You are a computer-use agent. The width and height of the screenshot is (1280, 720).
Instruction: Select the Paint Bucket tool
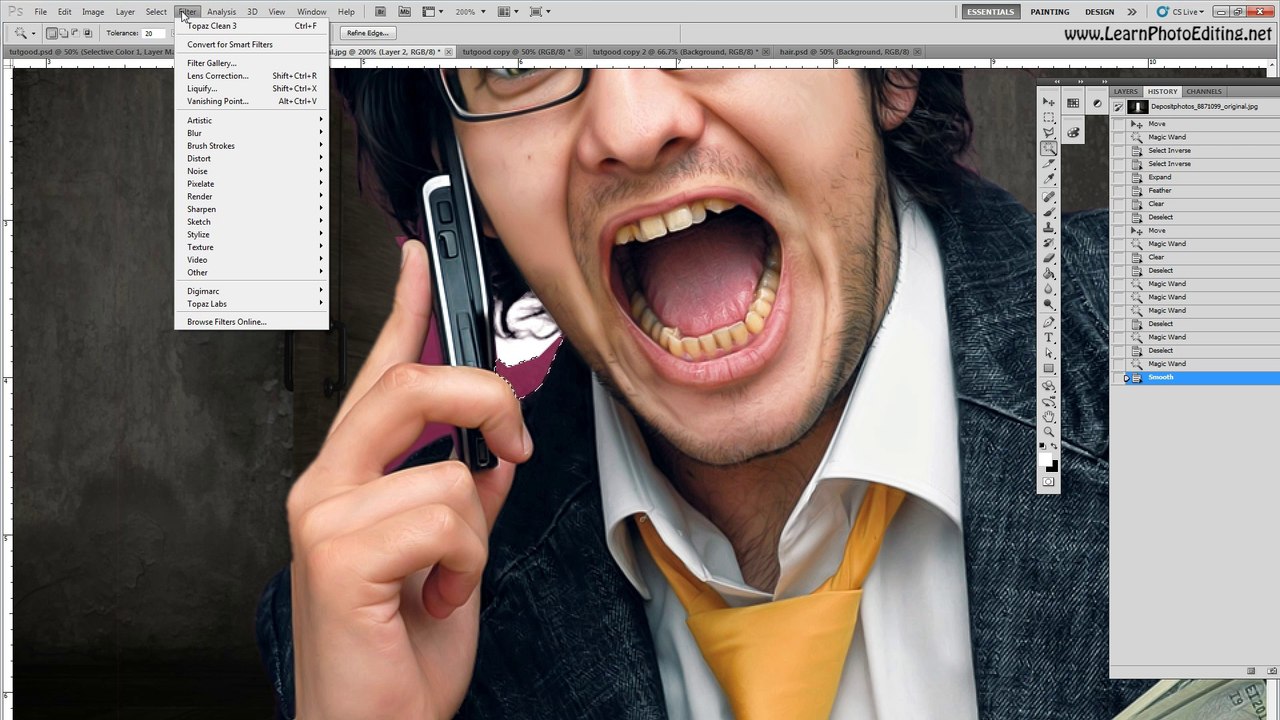pos(1048,273)
